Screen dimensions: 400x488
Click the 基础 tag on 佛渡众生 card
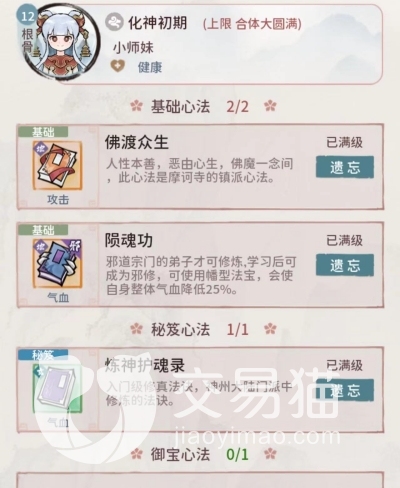[43, 132]
